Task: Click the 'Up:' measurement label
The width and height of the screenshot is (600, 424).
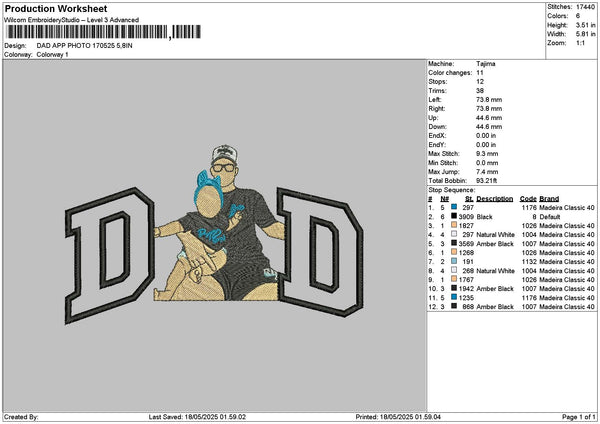Action: [x=433, y=118]
